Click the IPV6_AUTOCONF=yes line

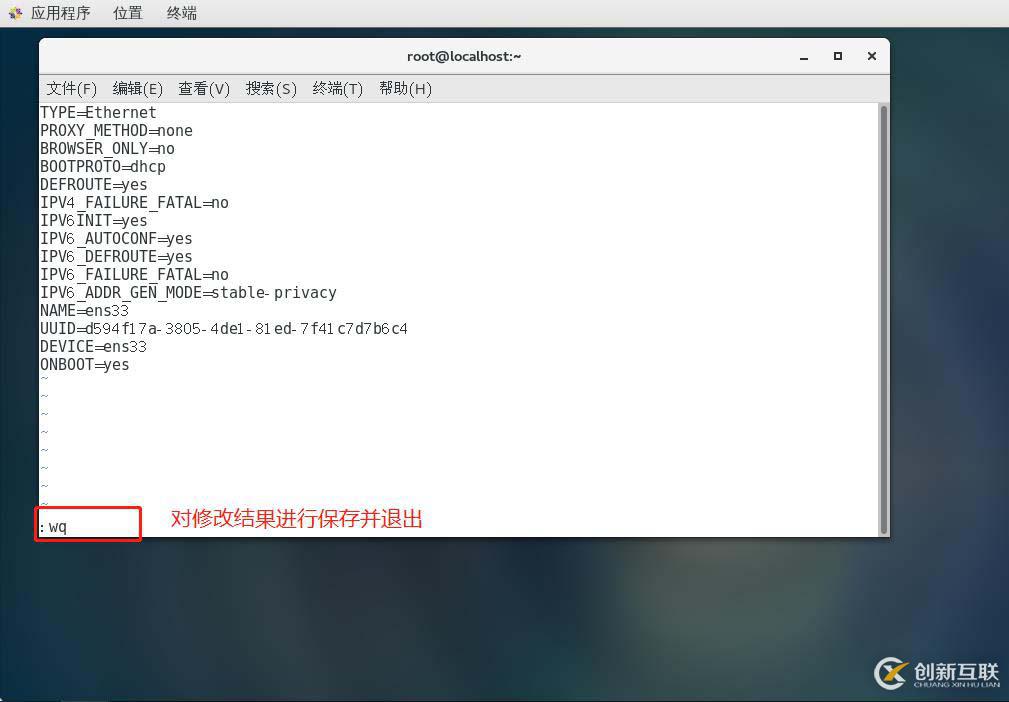[x=116, y=239]
